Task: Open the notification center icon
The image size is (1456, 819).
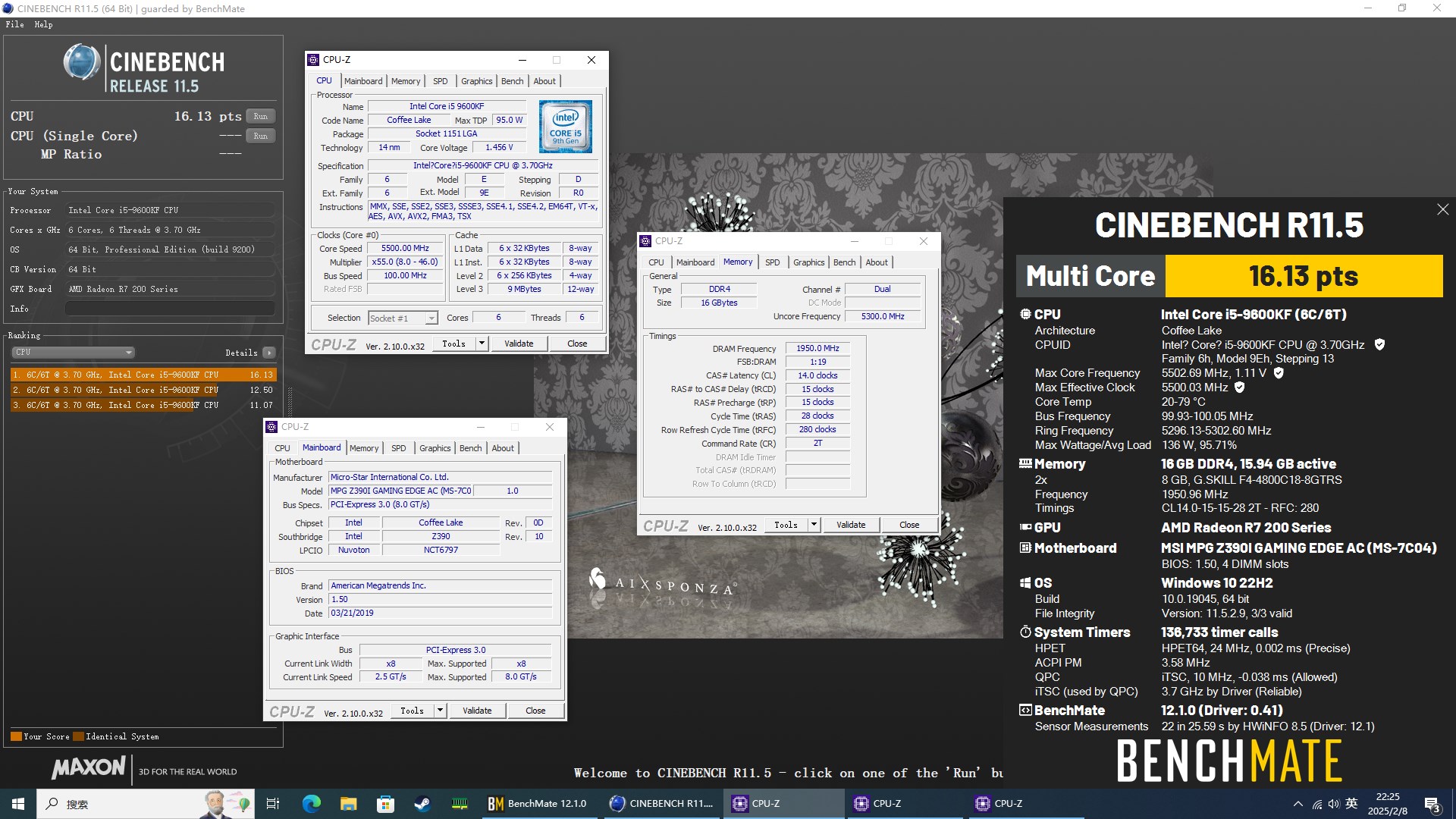Action: pyautogui.click(x=1432, y=804)
